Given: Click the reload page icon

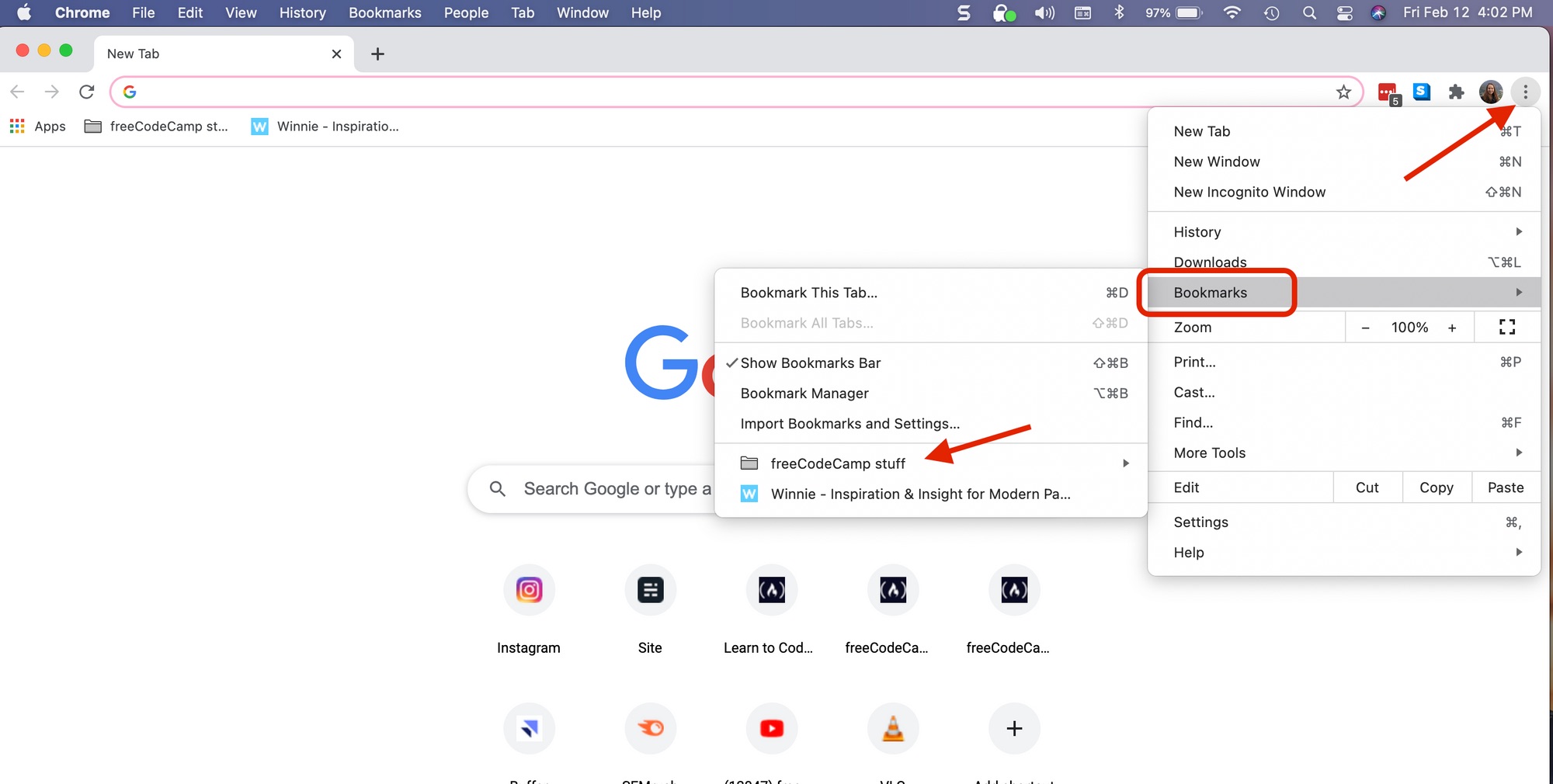Looking at the screenshot, I should pos(87,92).
